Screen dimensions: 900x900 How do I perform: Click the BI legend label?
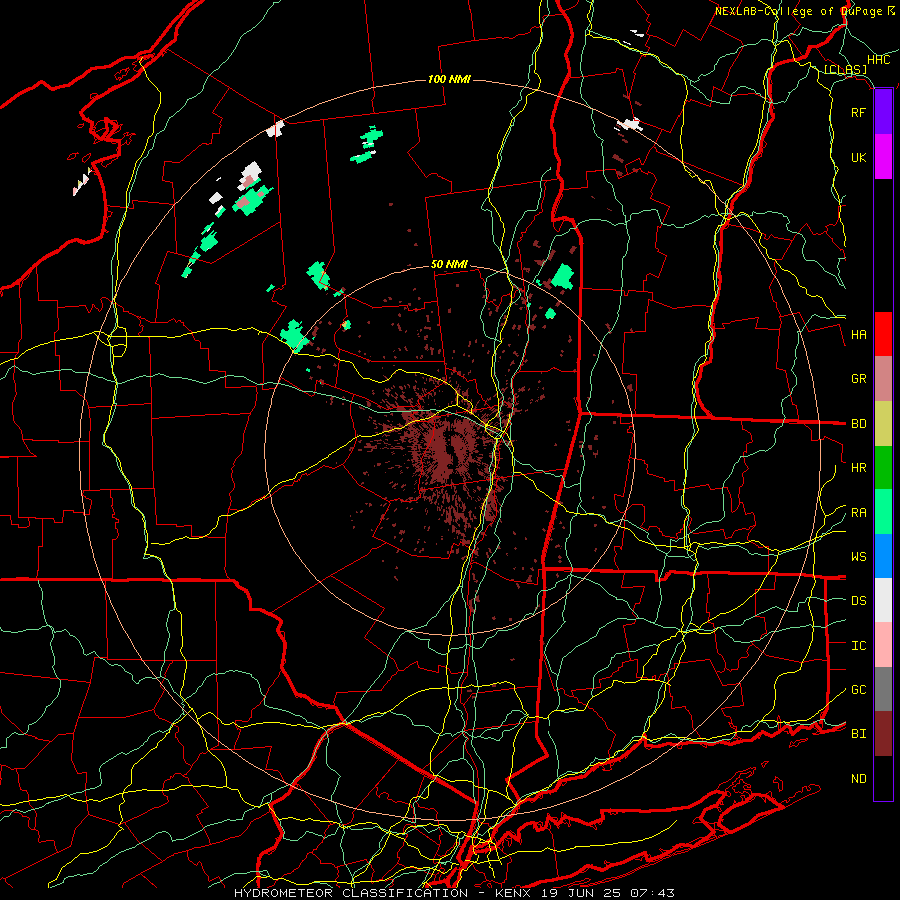tap(859, 734)
